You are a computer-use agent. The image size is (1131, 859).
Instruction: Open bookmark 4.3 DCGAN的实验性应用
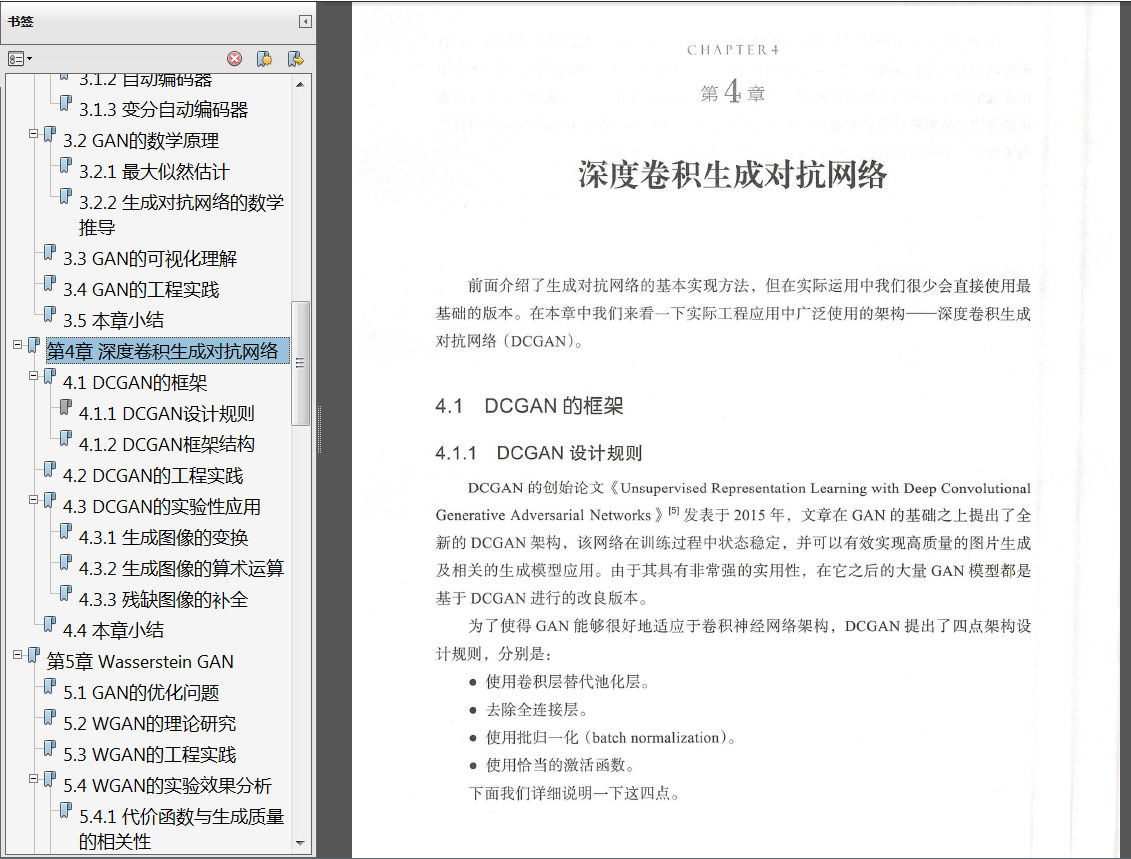click(x=162, y=506)
